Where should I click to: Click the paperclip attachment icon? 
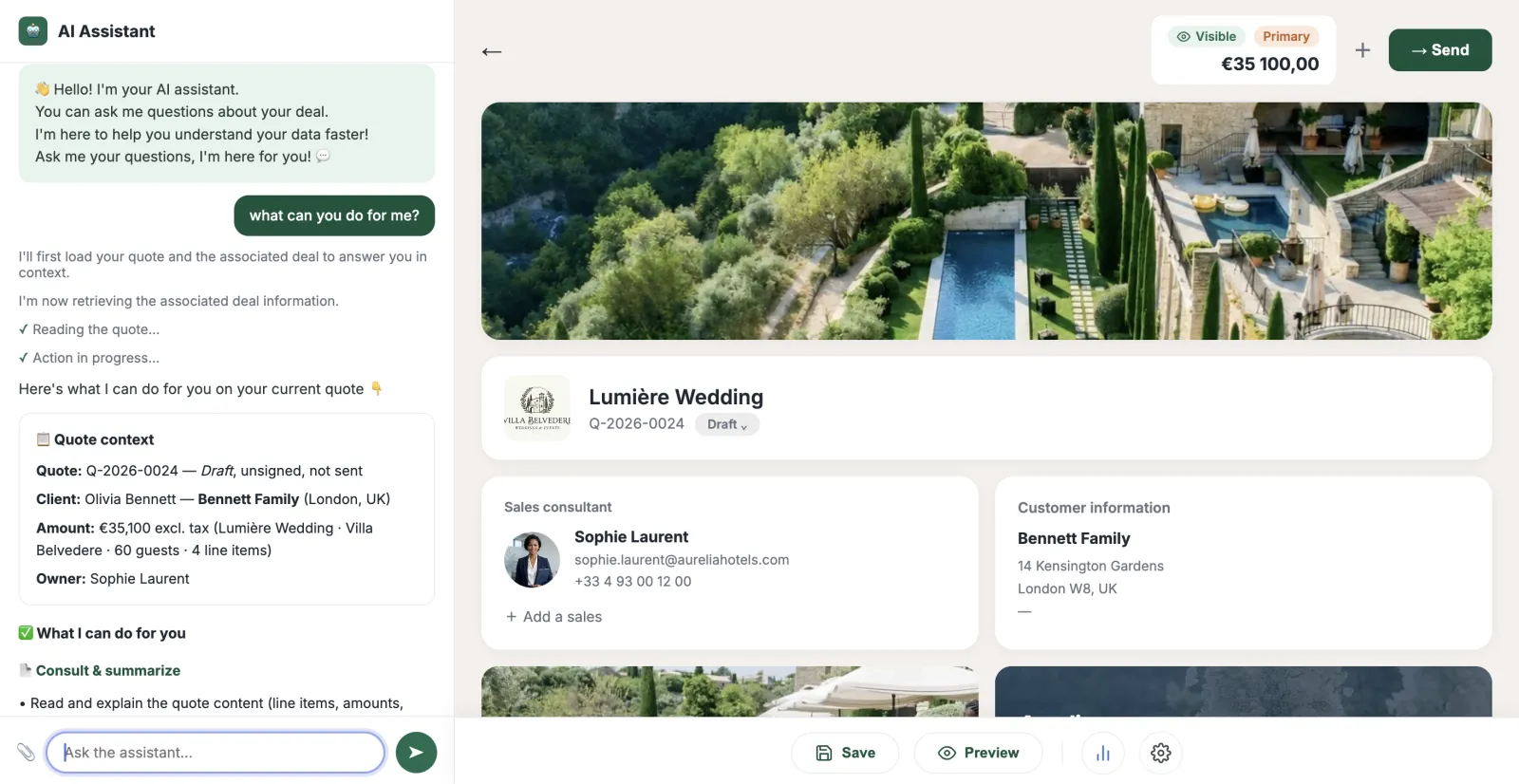click(27, 753)
